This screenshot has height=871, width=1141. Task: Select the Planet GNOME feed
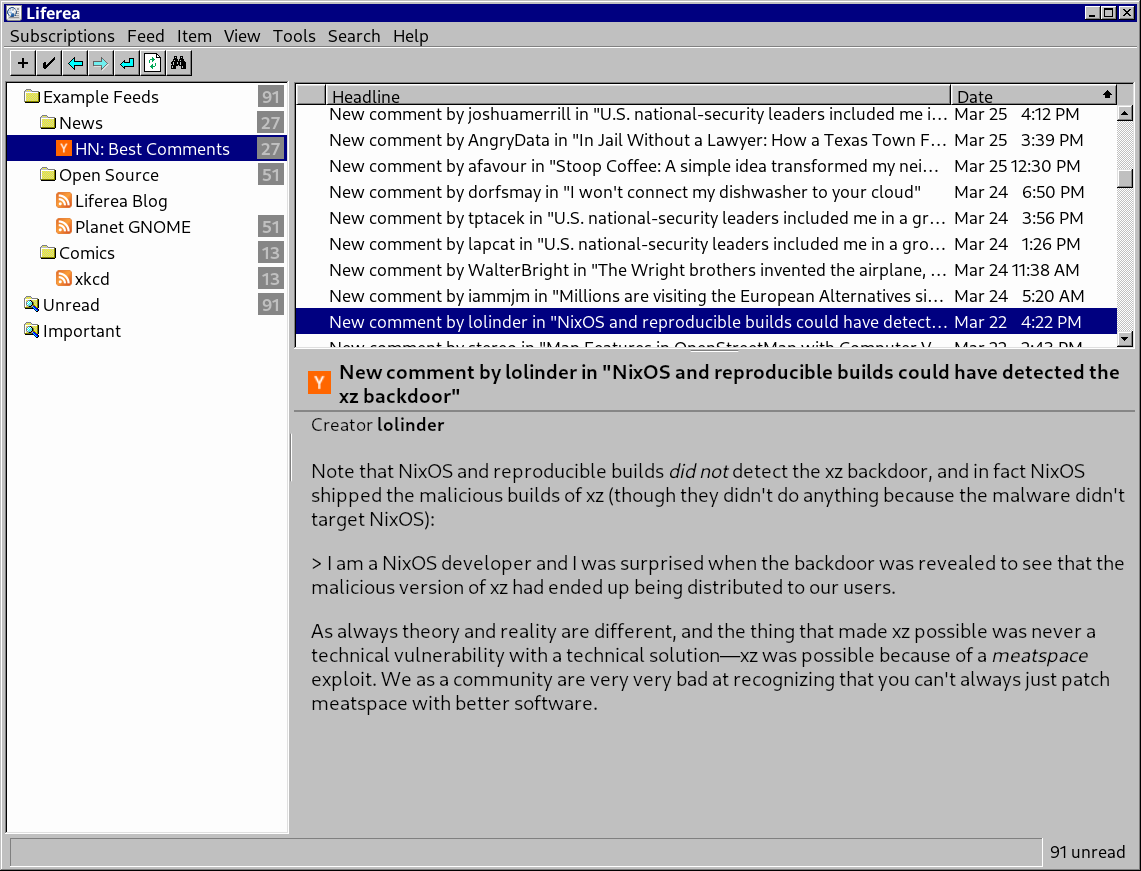132,227
